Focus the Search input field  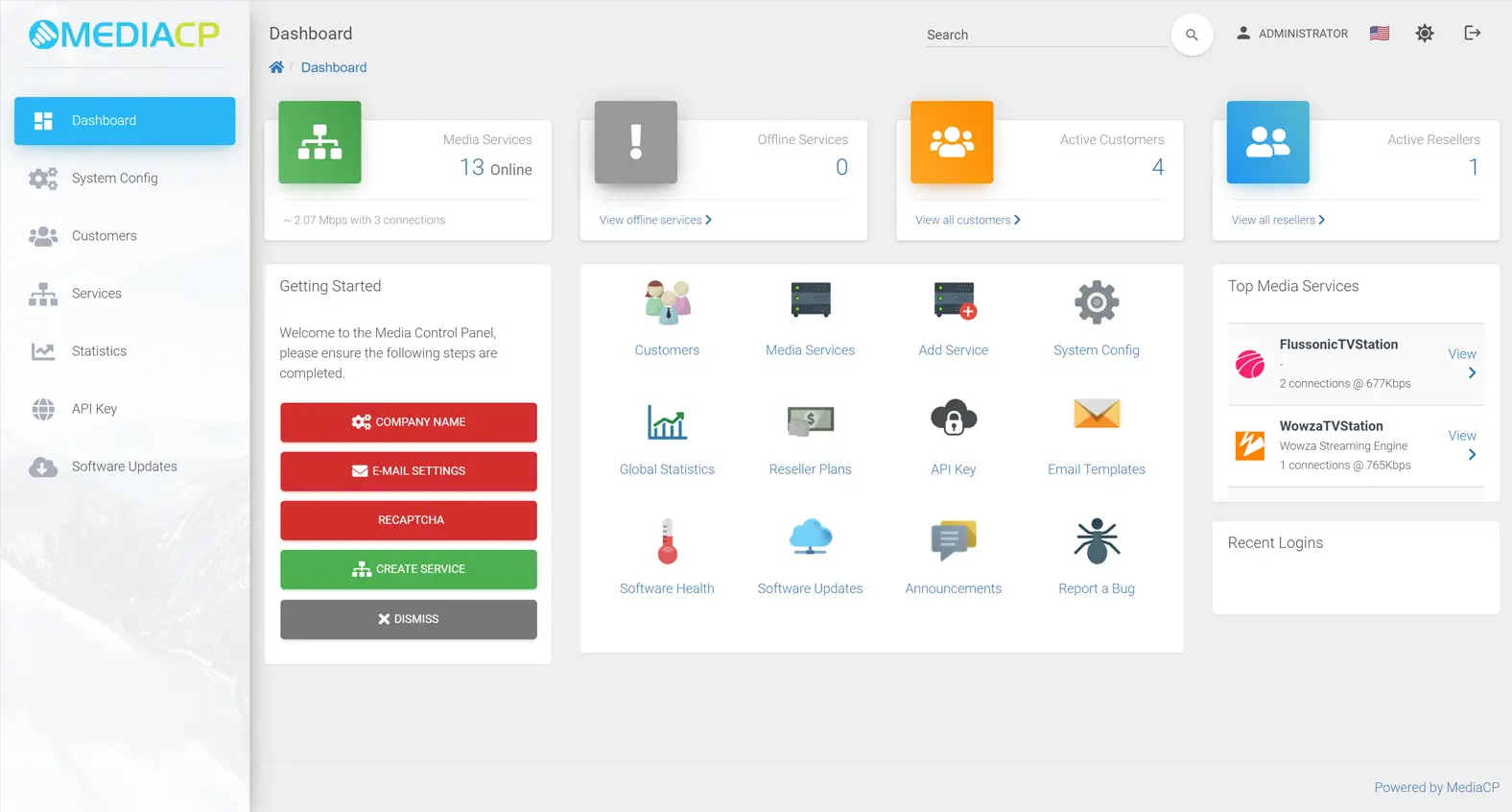point(1044,35)
